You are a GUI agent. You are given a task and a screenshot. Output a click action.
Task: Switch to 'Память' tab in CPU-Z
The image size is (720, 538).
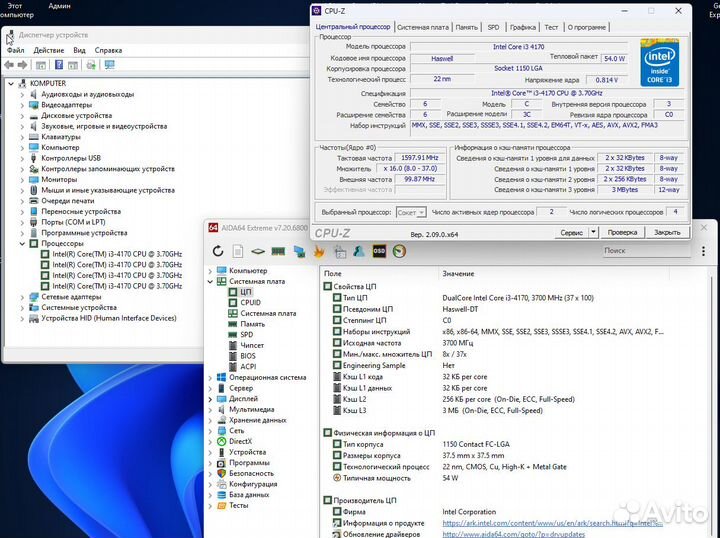coord(467,28)
